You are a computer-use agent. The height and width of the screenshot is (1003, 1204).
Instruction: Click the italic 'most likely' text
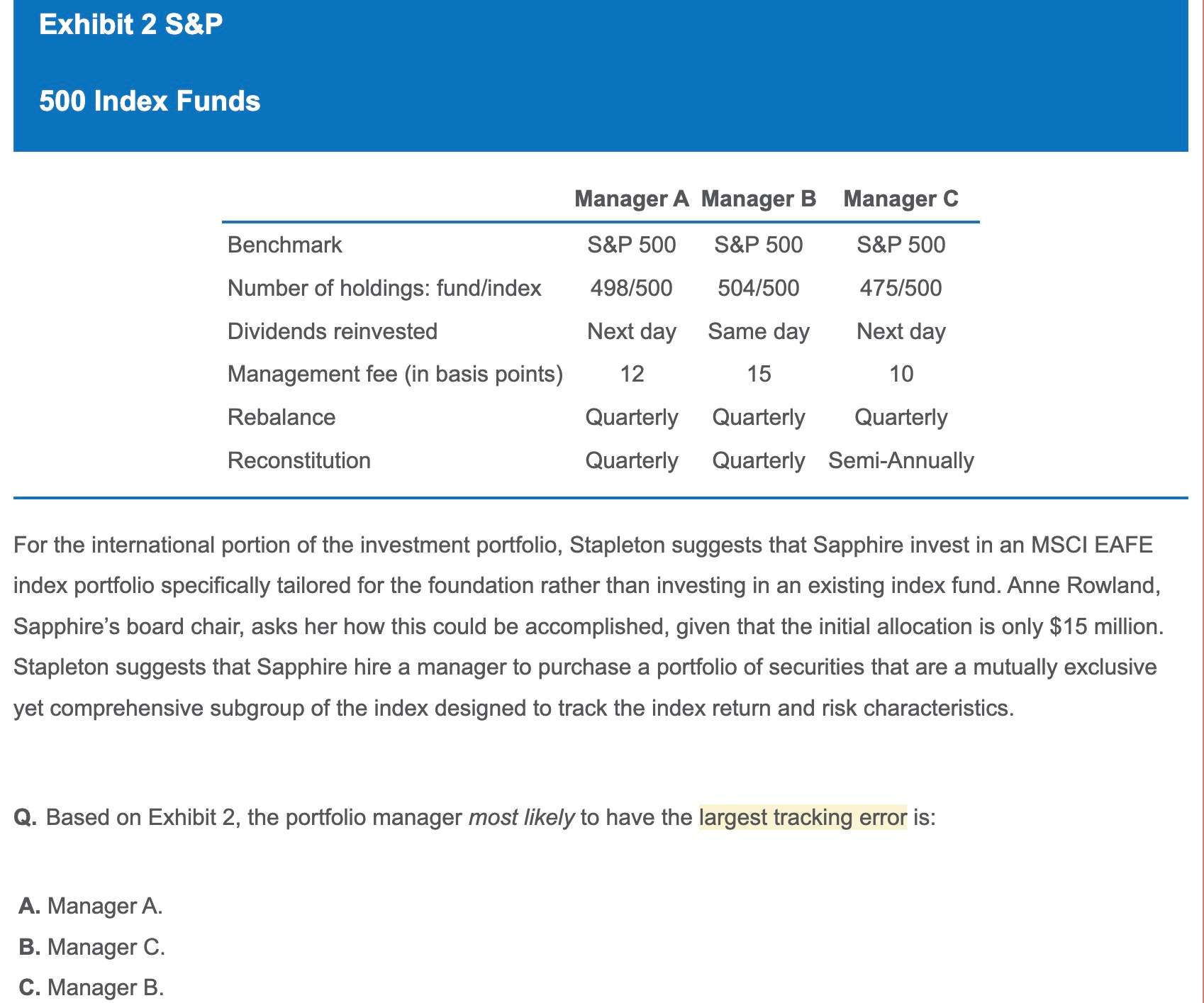521,817
